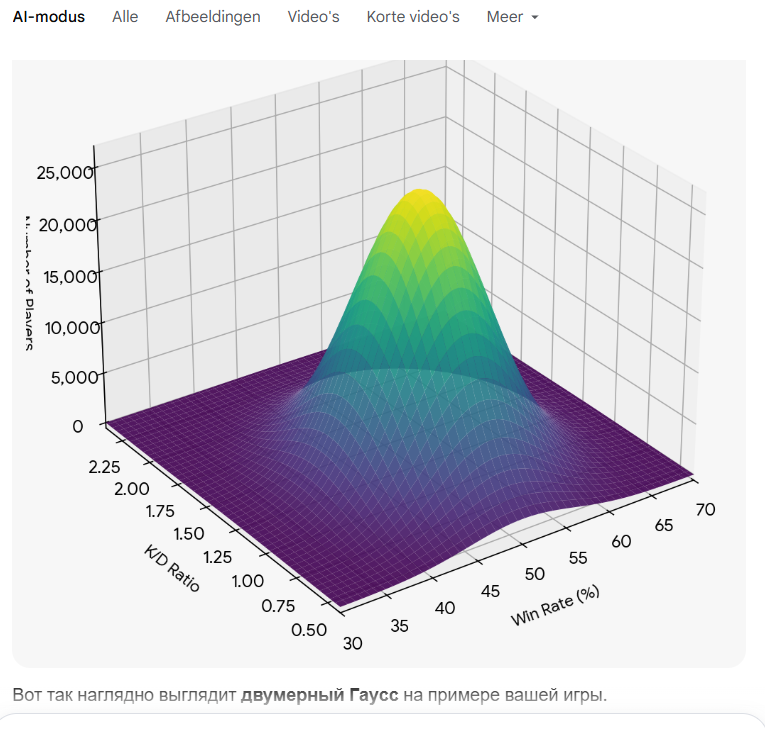Click the small arrow beside Meer
765x731 pixels.
point(535,18)
